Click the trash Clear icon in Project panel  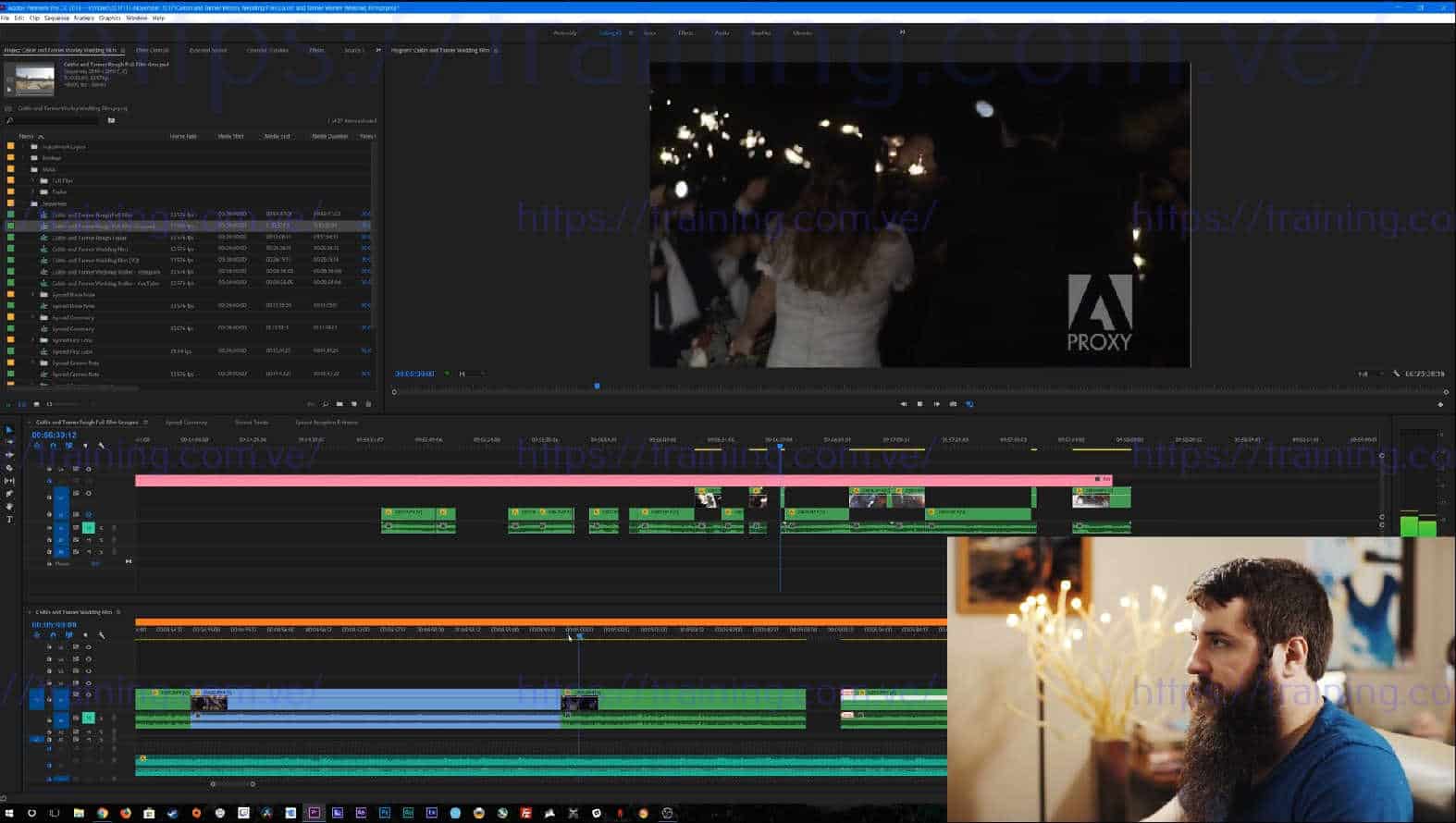(368, 404)
